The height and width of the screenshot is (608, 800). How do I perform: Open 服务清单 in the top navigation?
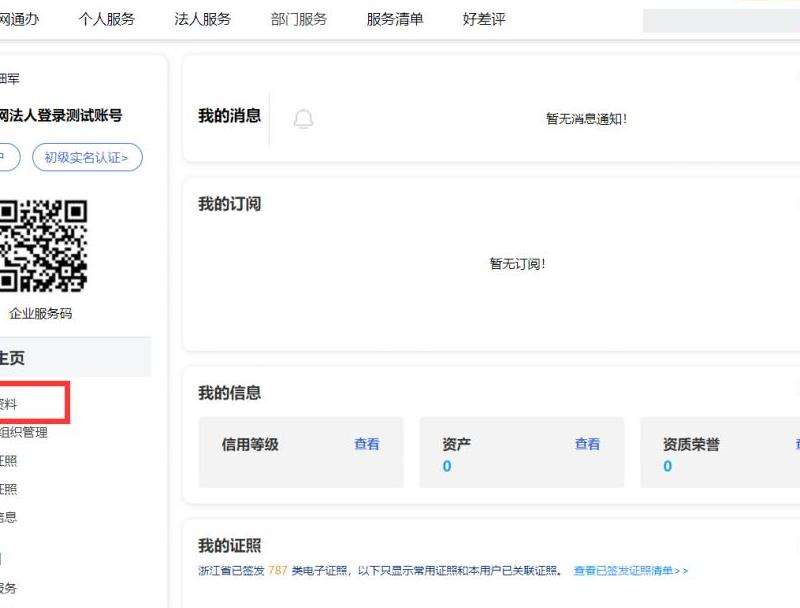point(394,19)
